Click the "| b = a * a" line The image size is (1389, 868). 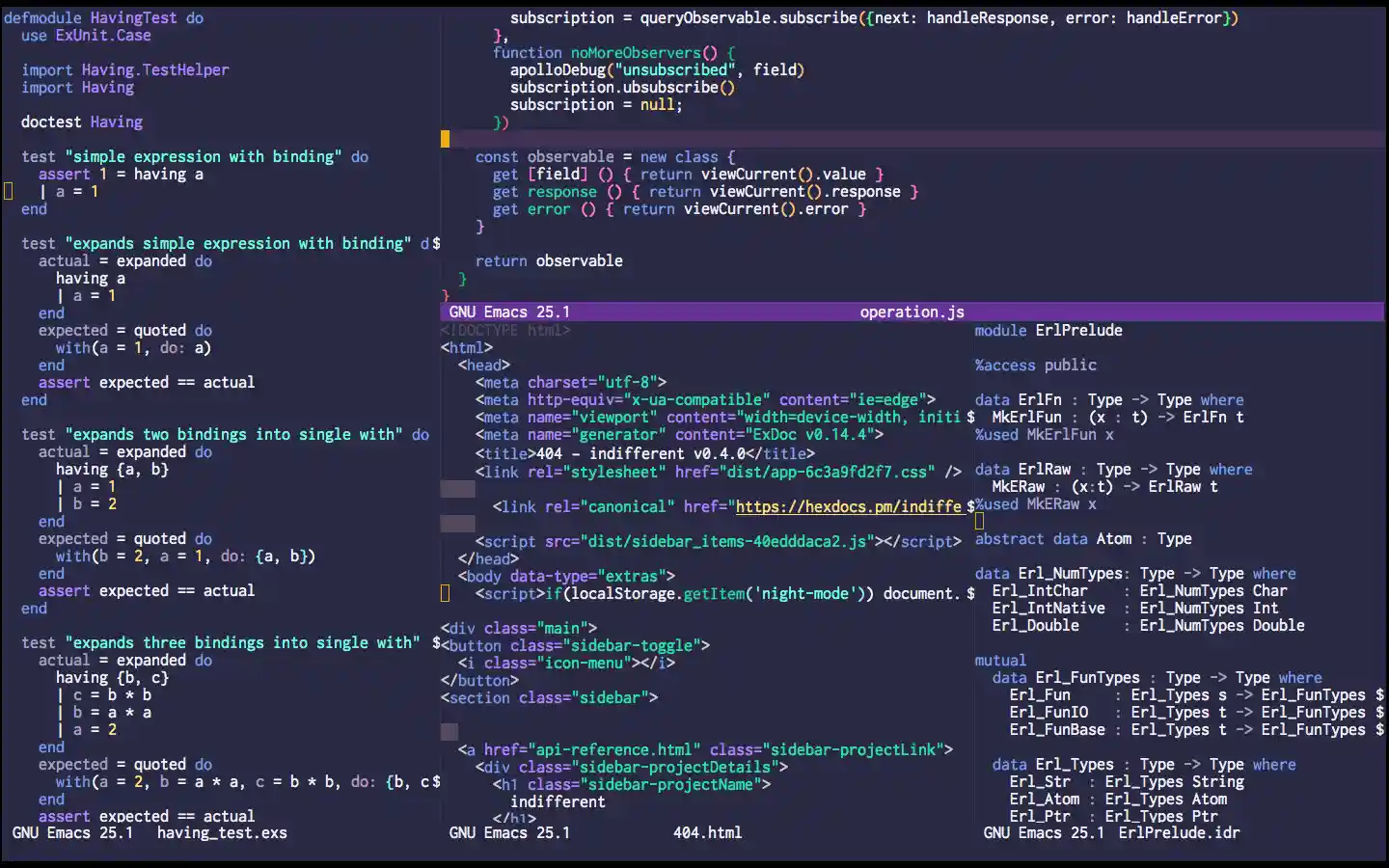pos(103,712)
